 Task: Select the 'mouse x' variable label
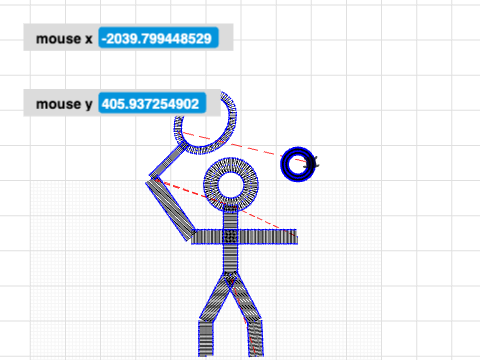(64, 38)
